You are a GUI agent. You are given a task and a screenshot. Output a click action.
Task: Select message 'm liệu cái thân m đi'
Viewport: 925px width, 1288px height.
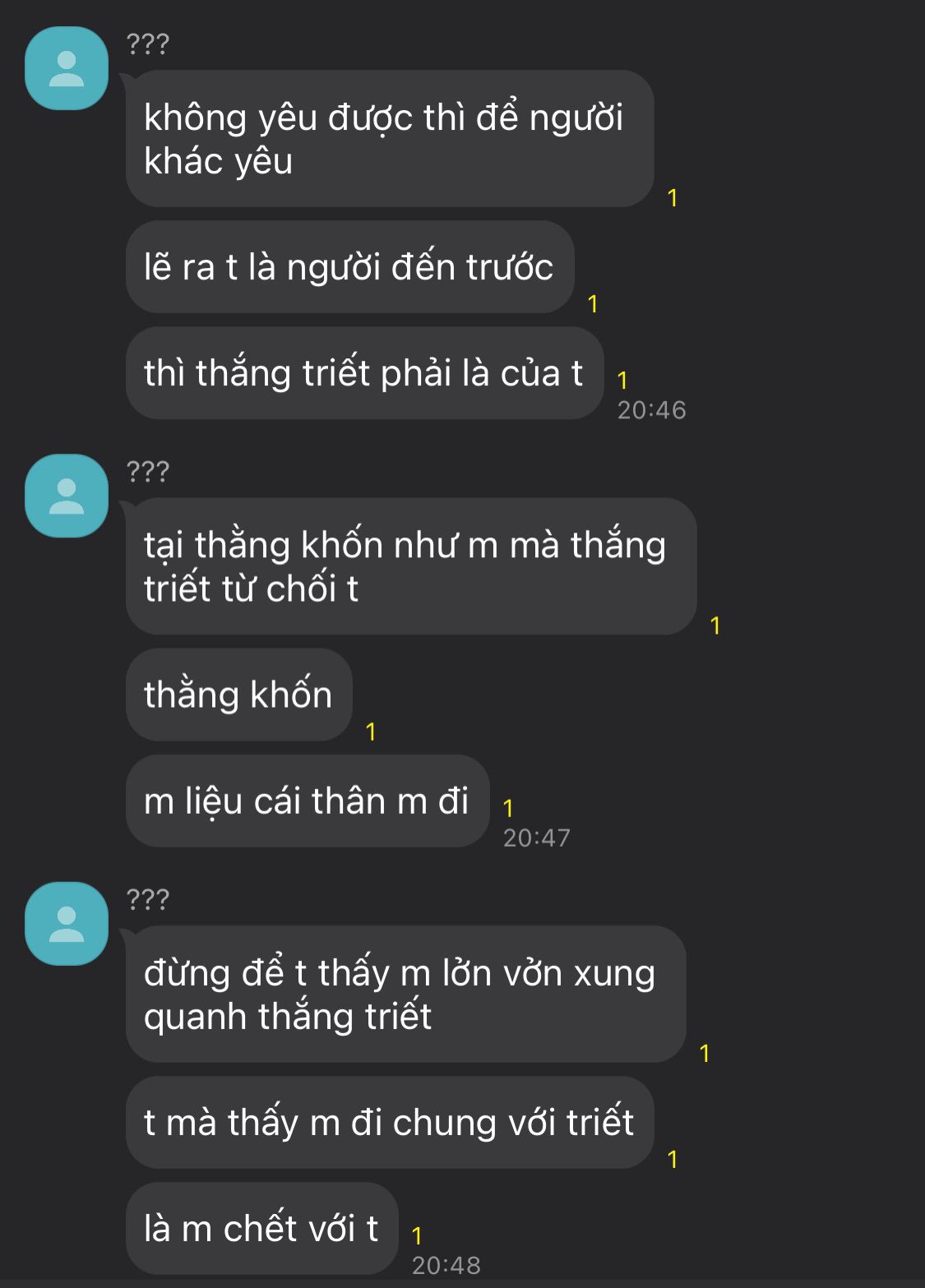pyautogui.click(x=308, y=801)
